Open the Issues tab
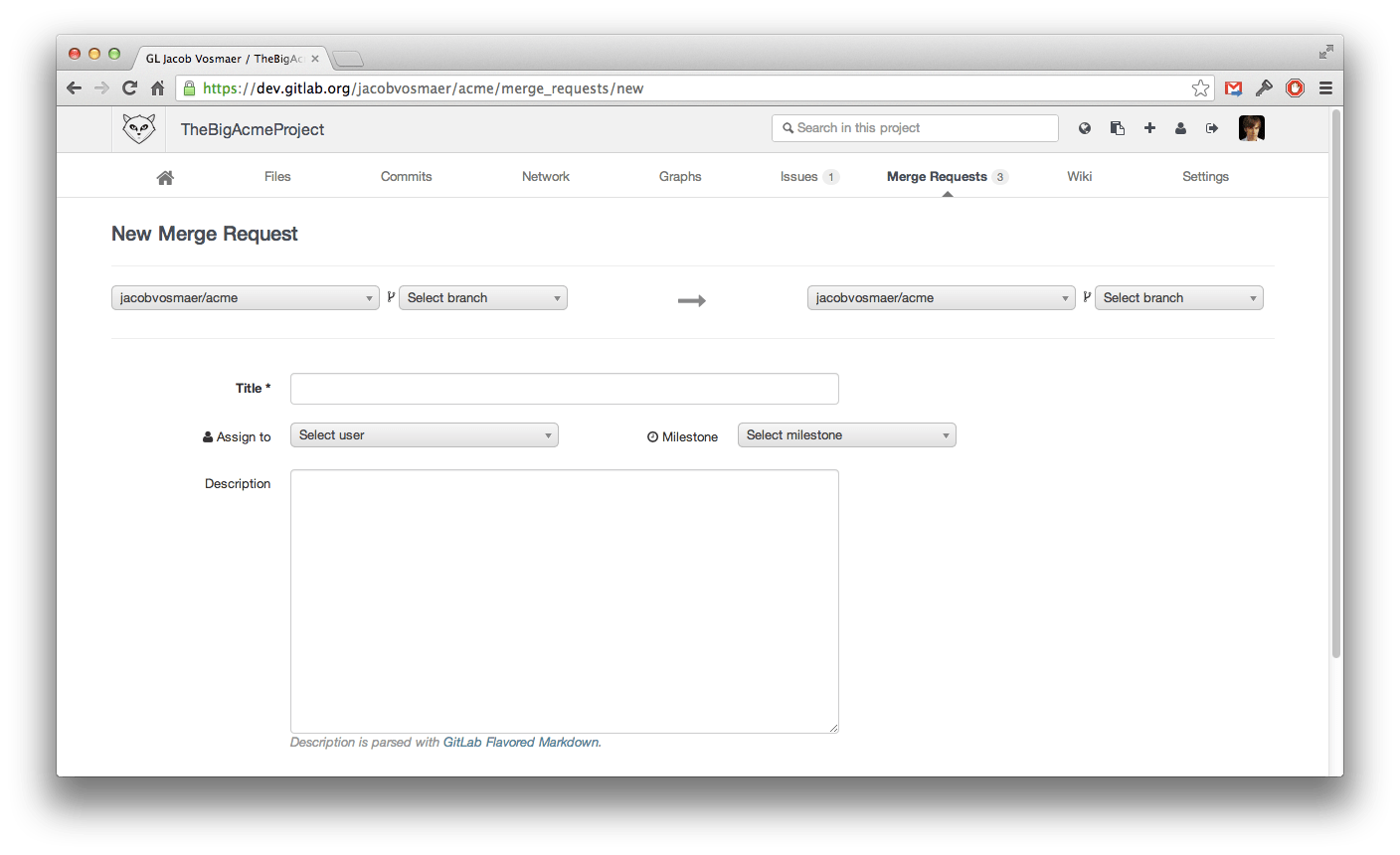The height and width of the screenshot is (855, 1400). click(799, 176)
